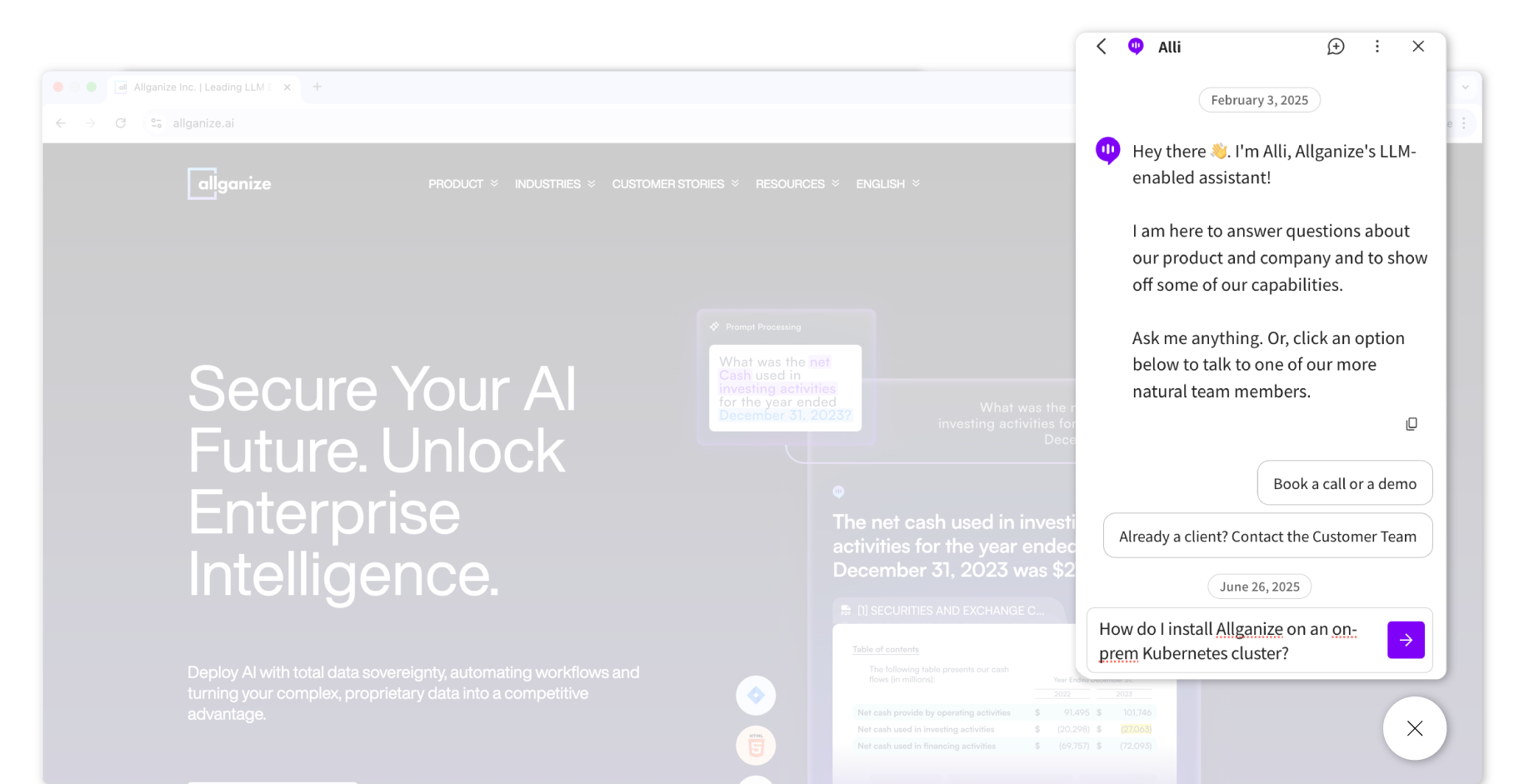The width and height of the screenshot is (1524, 784).
Task: Click the purple Alli logo in chat header
Action: click(x=1136, y=47)
